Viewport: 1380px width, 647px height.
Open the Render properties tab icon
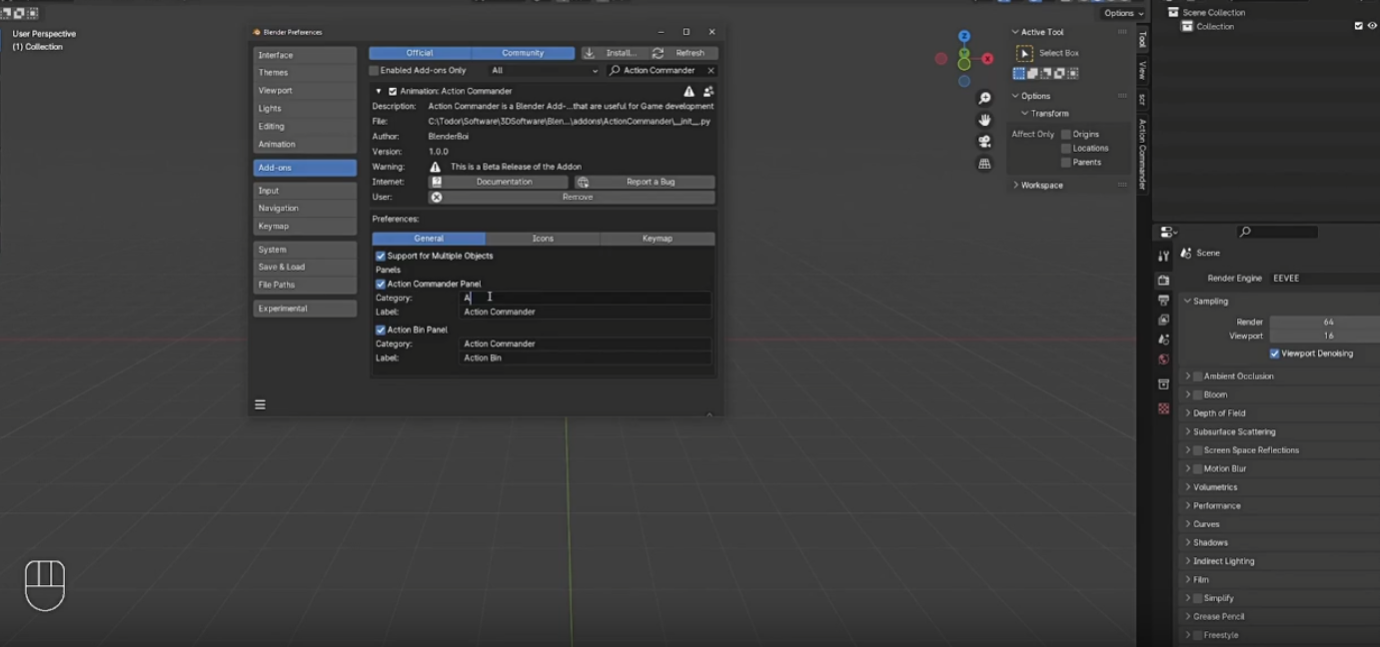1163,280
